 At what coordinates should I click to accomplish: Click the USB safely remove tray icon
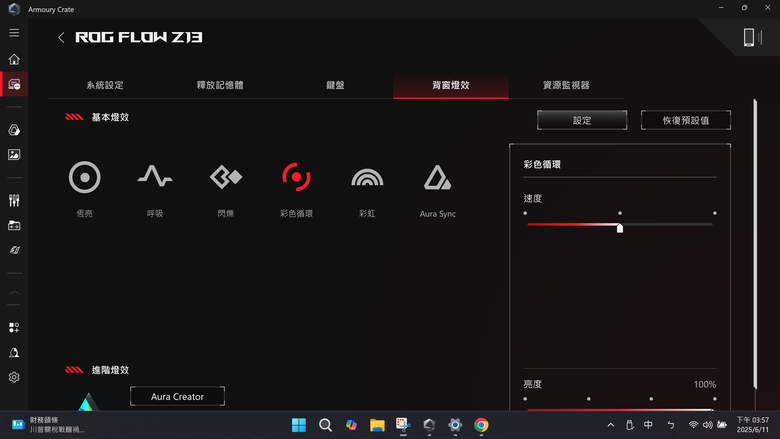pyautogui.click(x=629, y=425)
